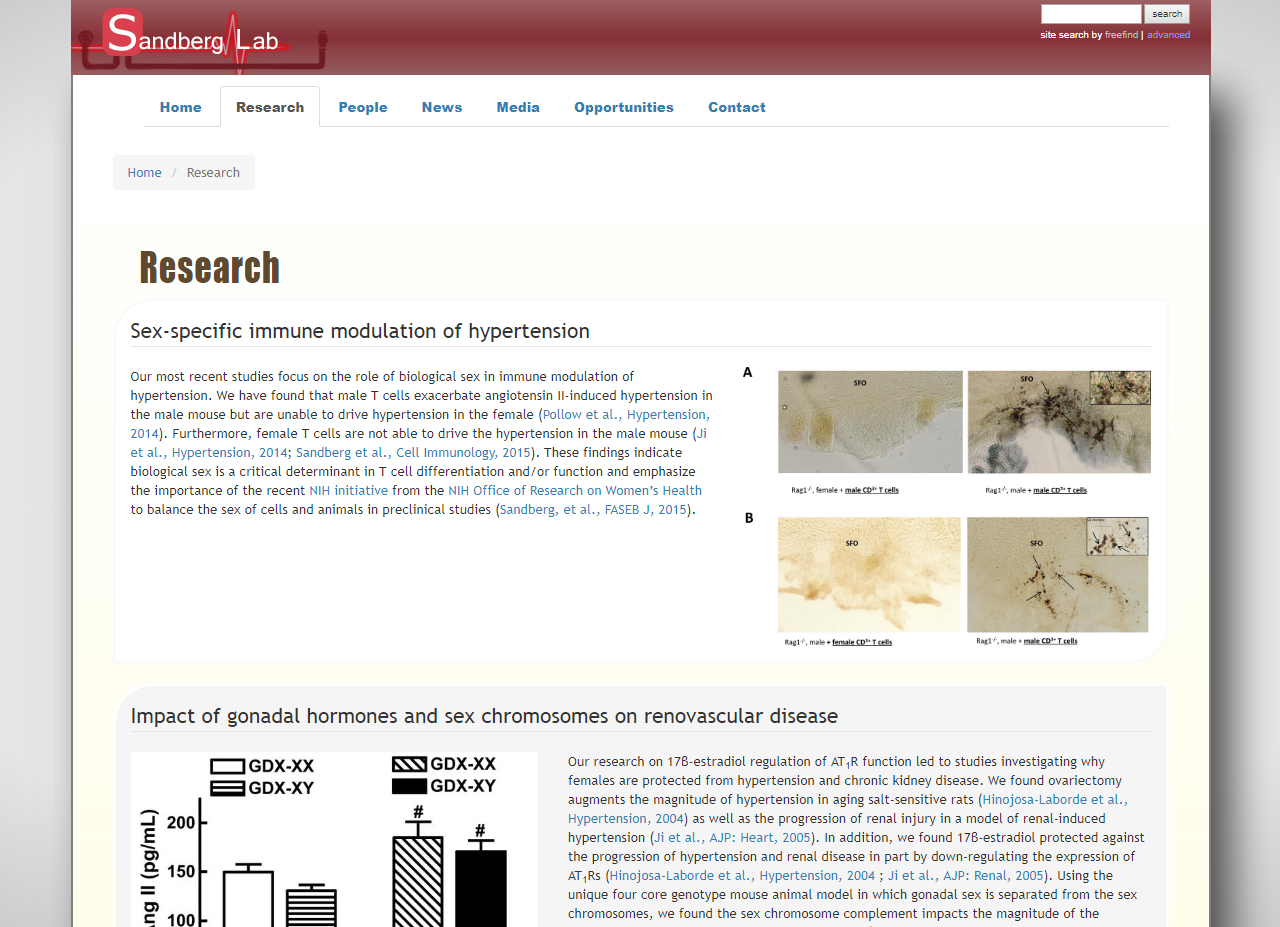Click the SFO microscopy figure image
This screenshot has height=927, width=1280.
[947, 506]
